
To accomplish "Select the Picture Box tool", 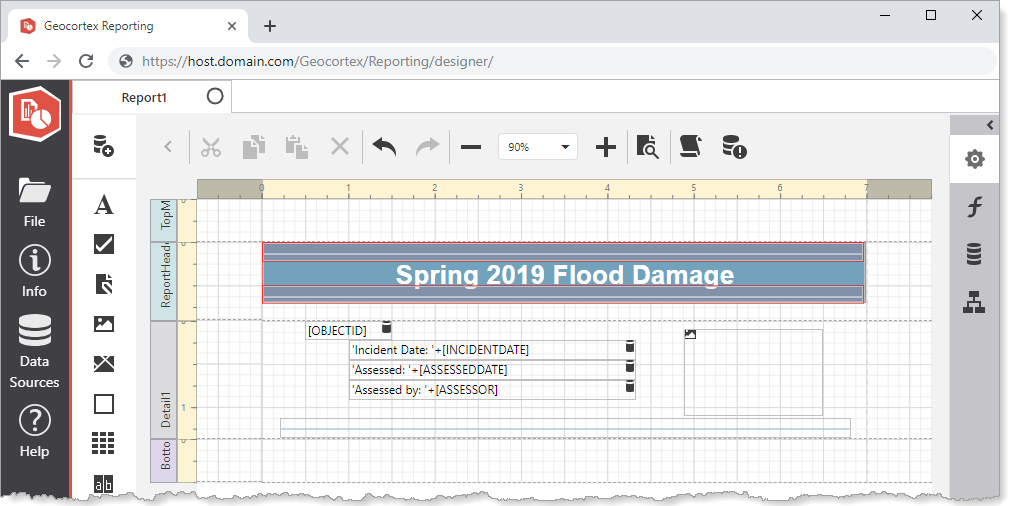I will click(103, 324).
